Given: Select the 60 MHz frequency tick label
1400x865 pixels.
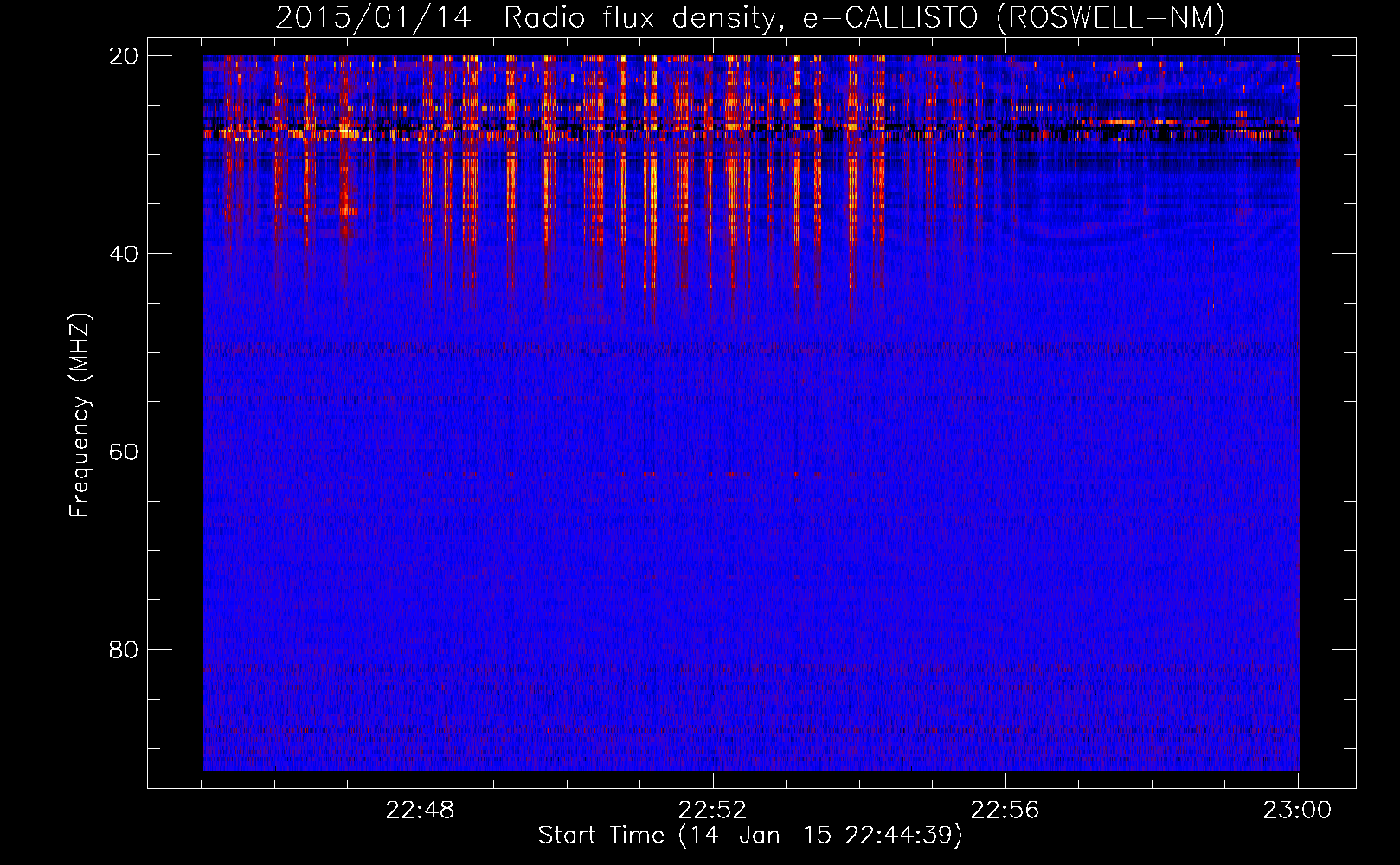Looking at the screenshot, I should point(124,452).
